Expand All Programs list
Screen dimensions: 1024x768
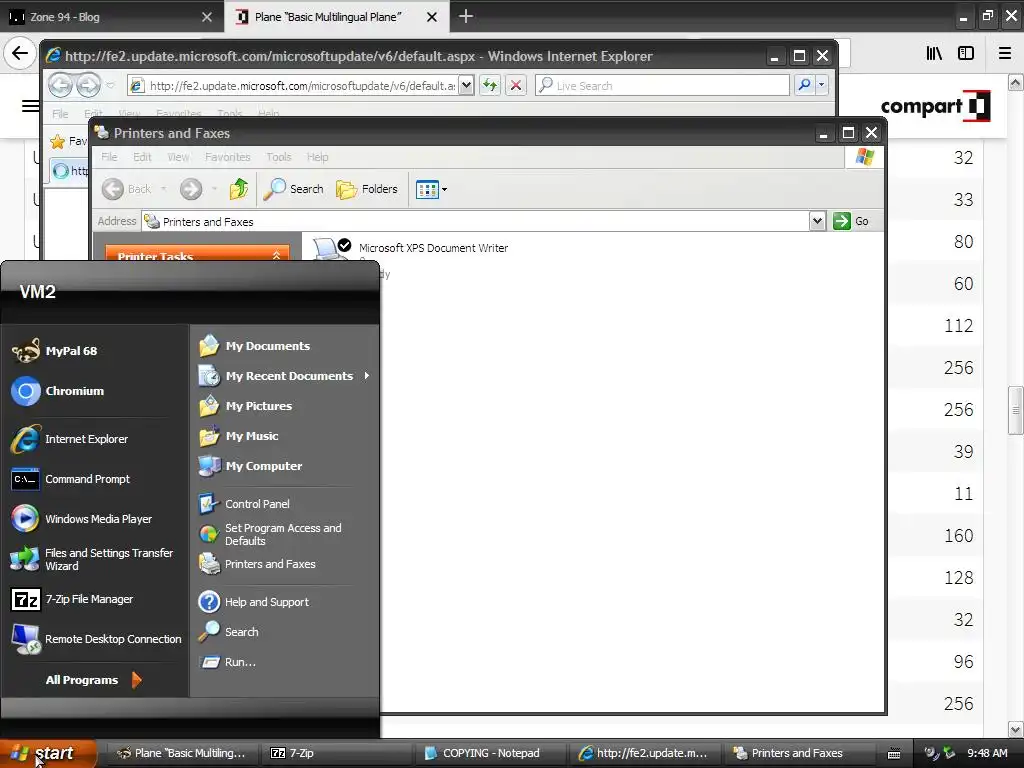[x=93, y=680]
